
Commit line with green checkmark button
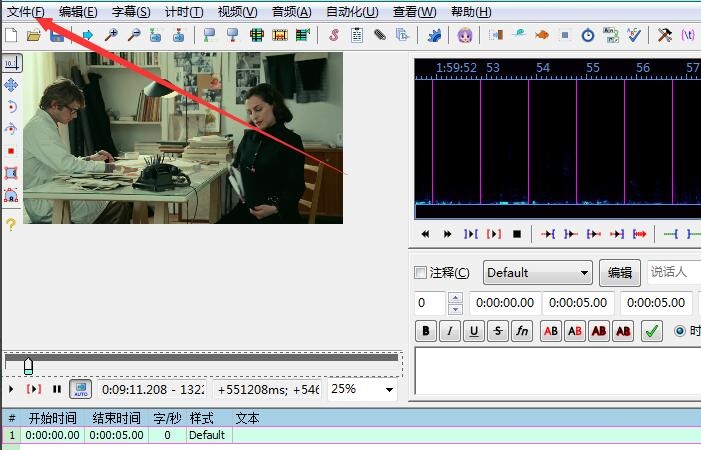pos(652,331)
